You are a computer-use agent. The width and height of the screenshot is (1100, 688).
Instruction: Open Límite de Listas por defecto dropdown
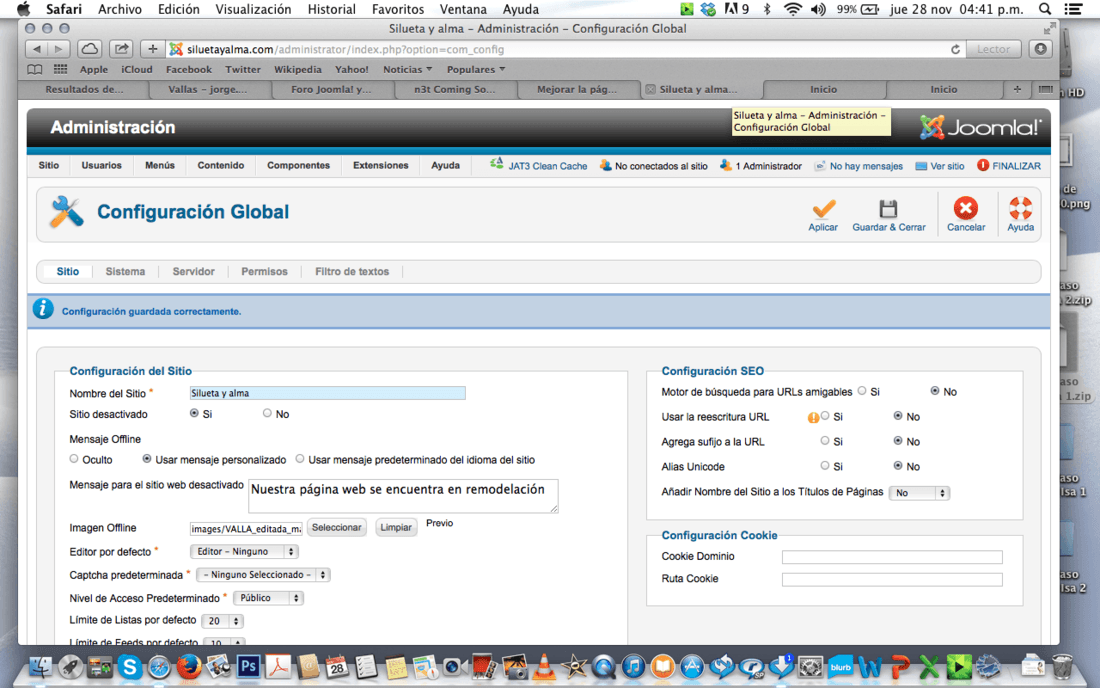pos(222,621)
